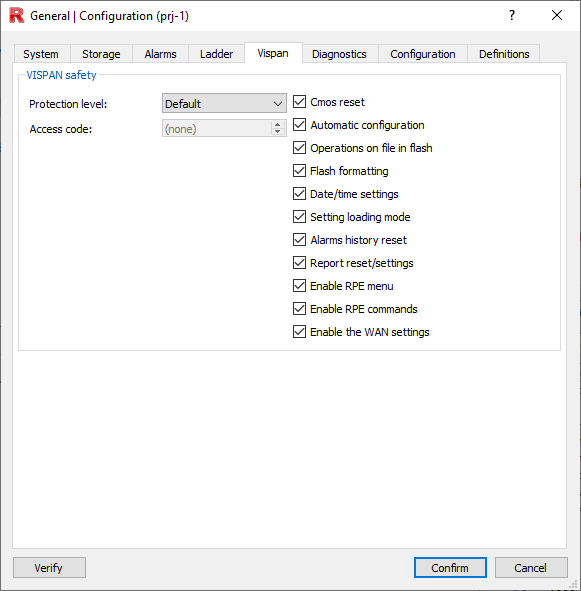Cancel the configuration dialog
581x591 pixels.
pyautogui.click(x=531, y=568)
